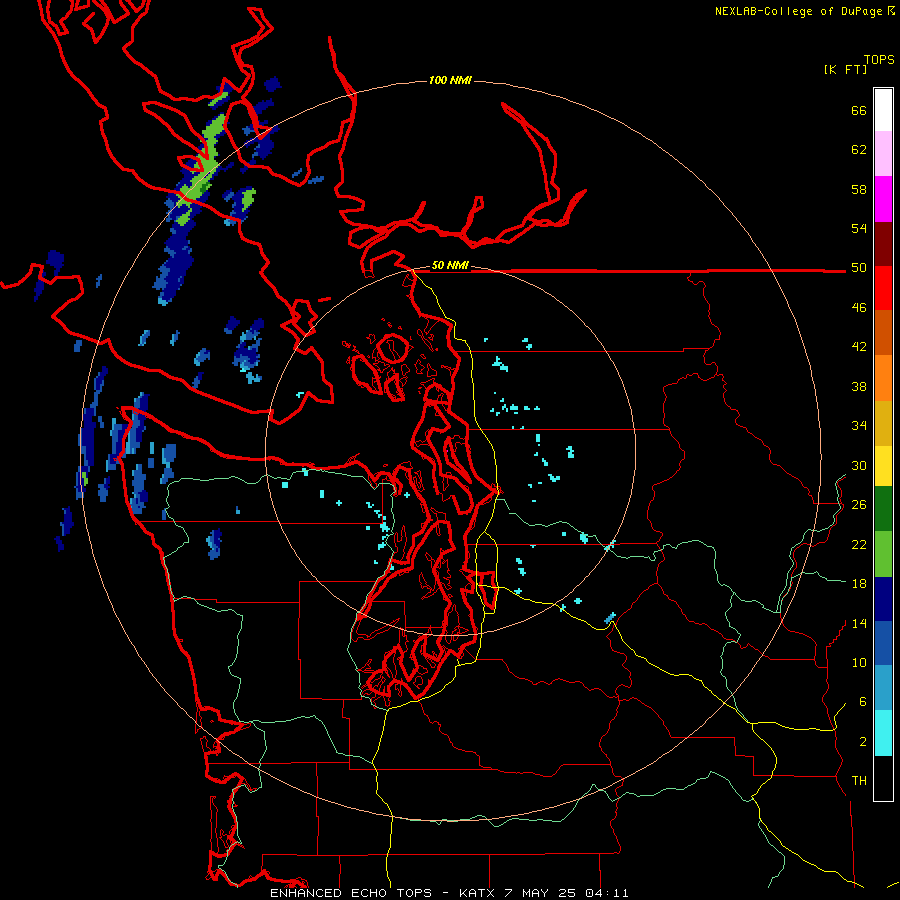Click the 18 legend value
The height and width of the screenshot is (900, 900).
859,584
